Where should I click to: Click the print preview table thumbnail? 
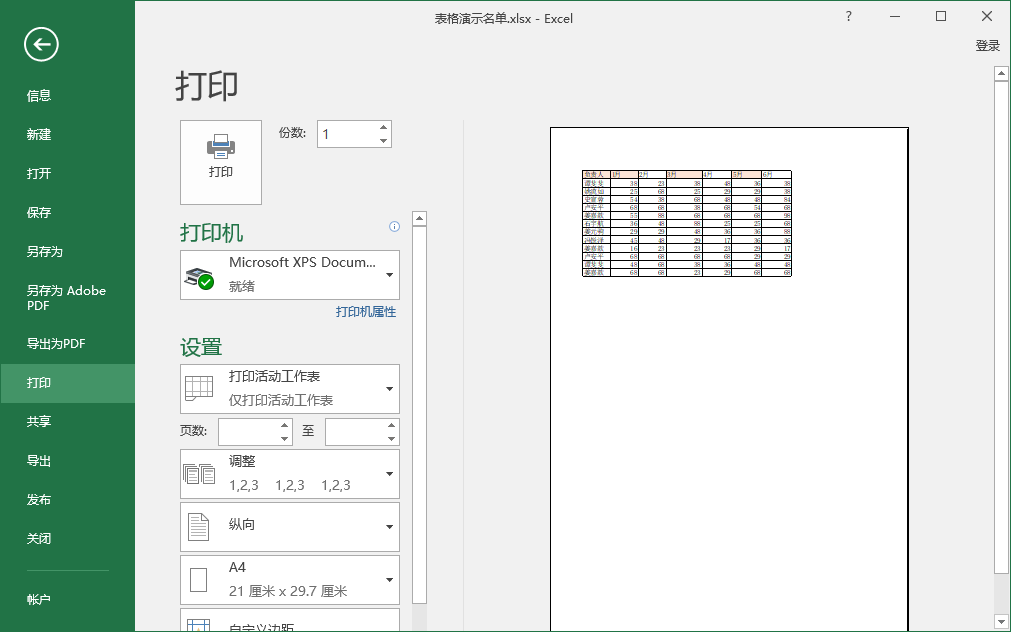(x=687, y=223)
